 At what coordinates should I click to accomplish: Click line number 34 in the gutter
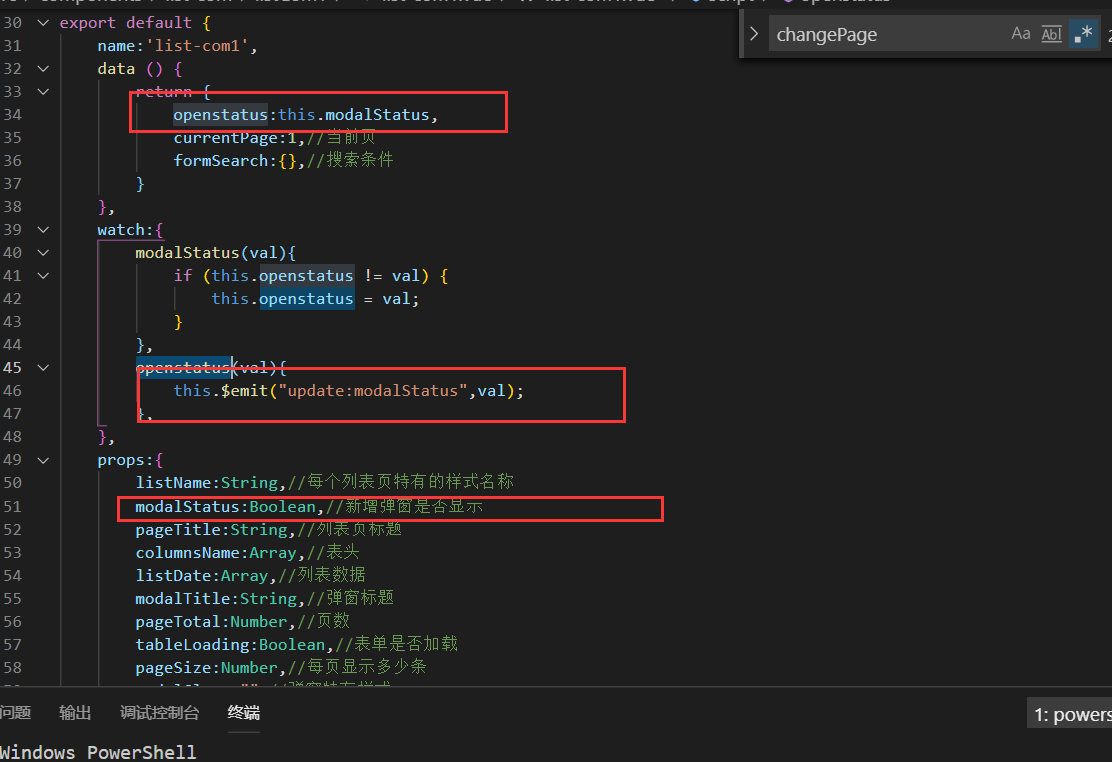[13, 115]
